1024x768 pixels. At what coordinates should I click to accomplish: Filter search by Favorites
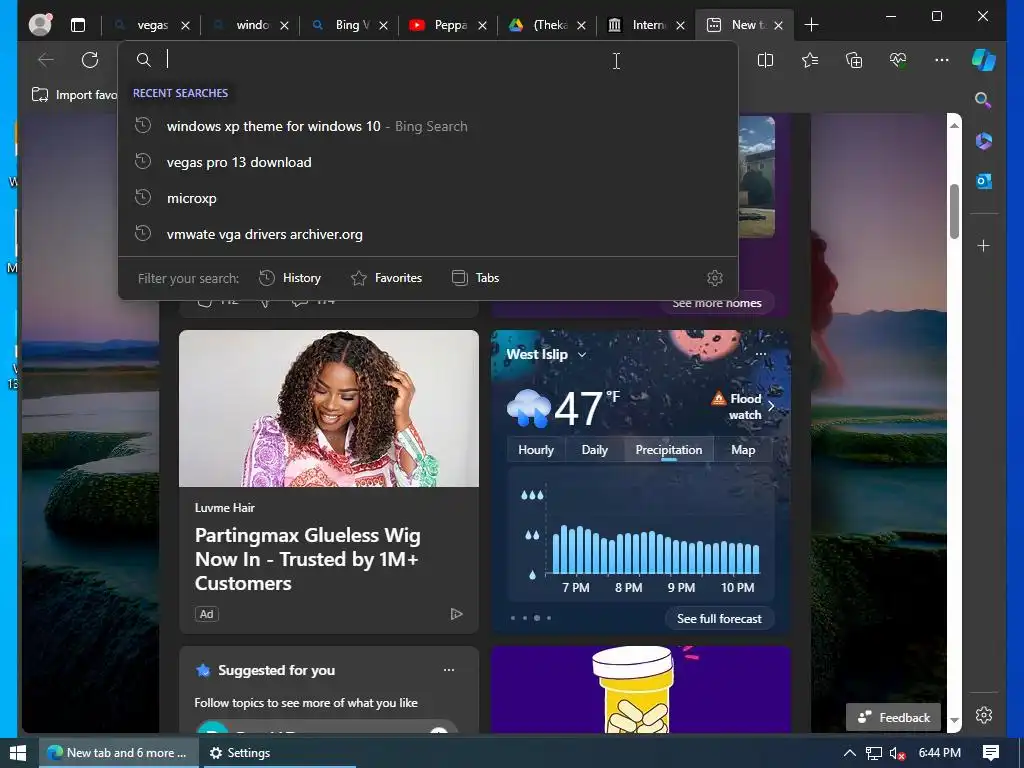coord(387,278)
